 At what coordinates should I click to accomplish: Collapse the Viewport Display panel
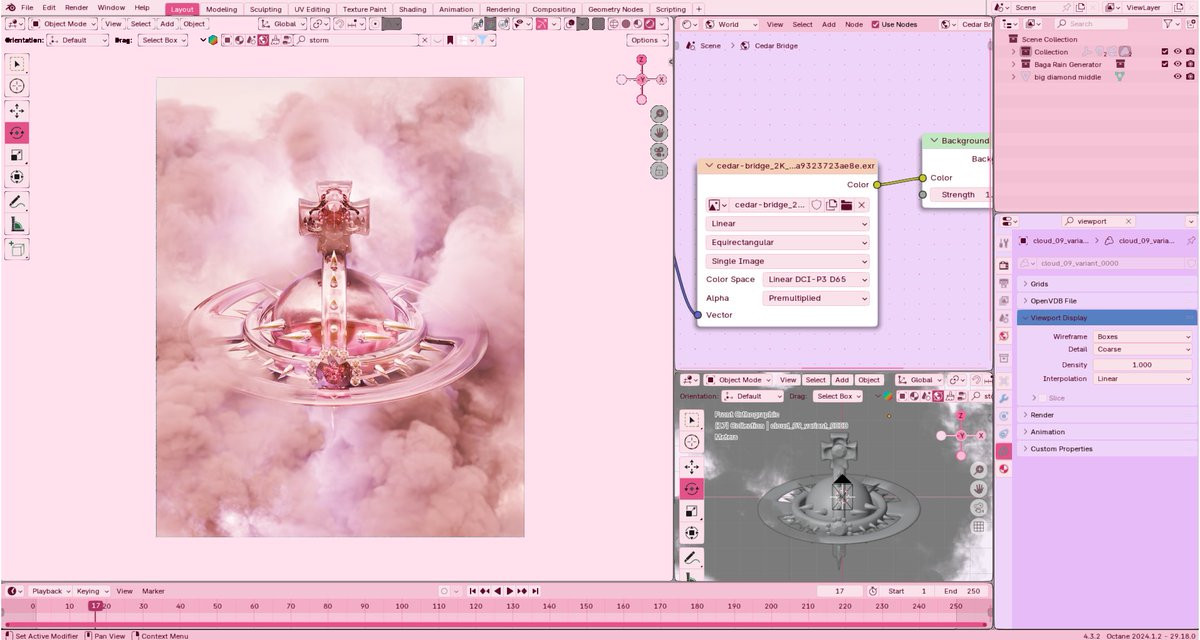tap(1106, 318)
